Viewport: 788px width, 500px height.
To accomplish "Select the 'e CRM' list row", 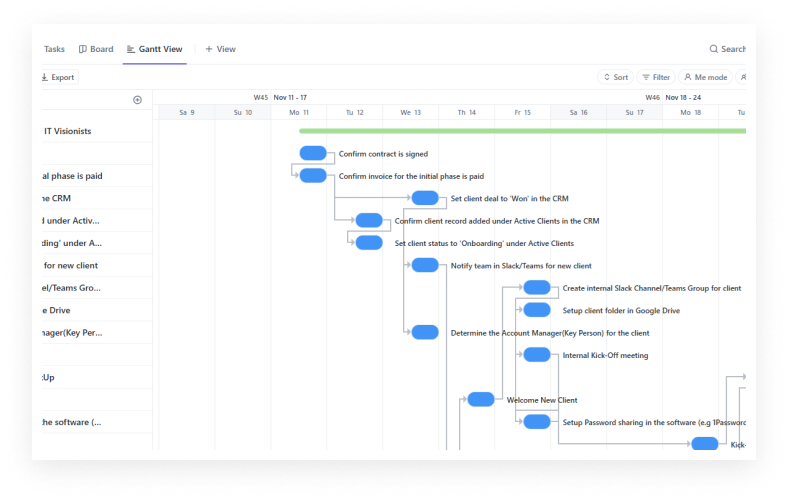I will [96, 198].
